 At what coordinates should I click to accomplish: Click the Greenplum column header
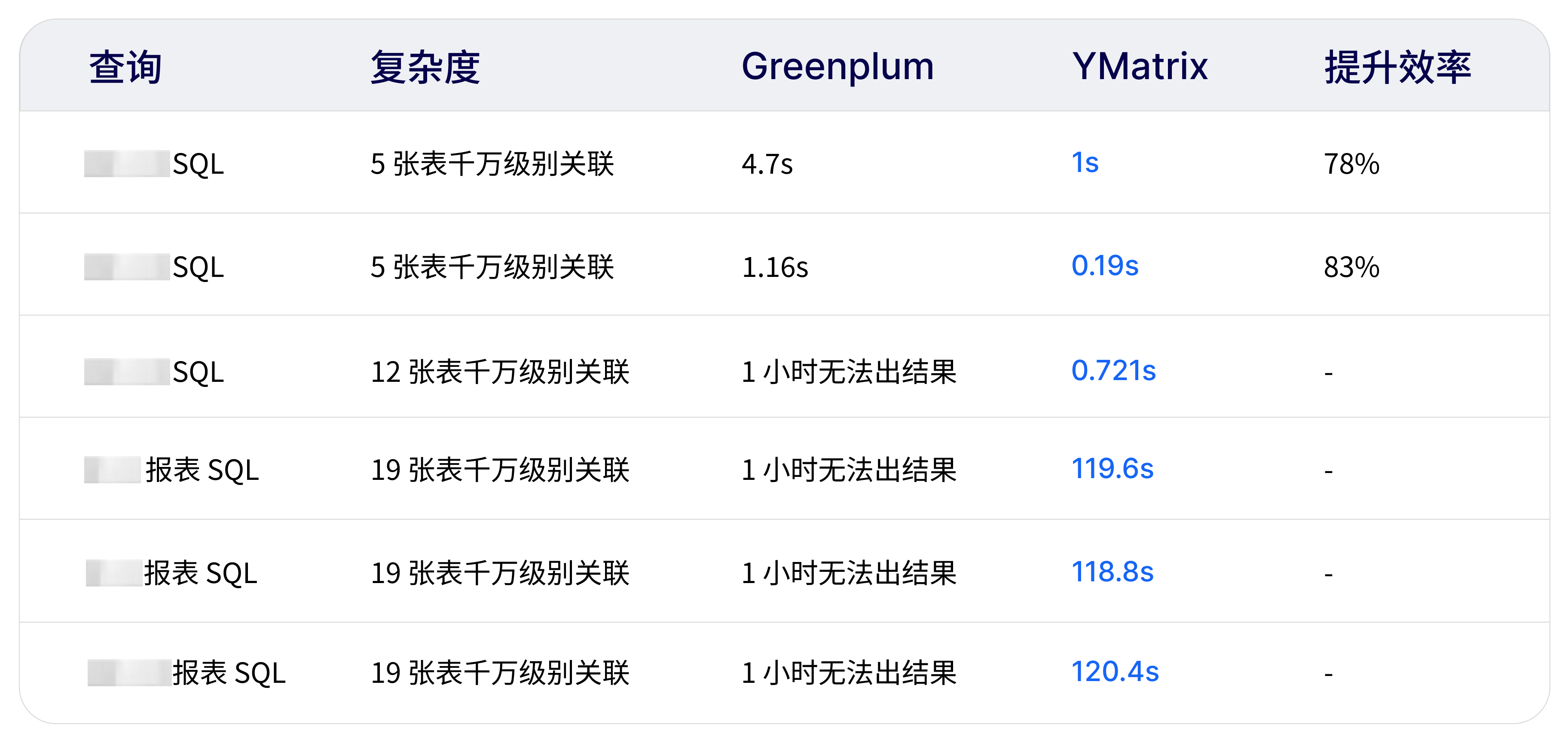click(x=837, y=66)
